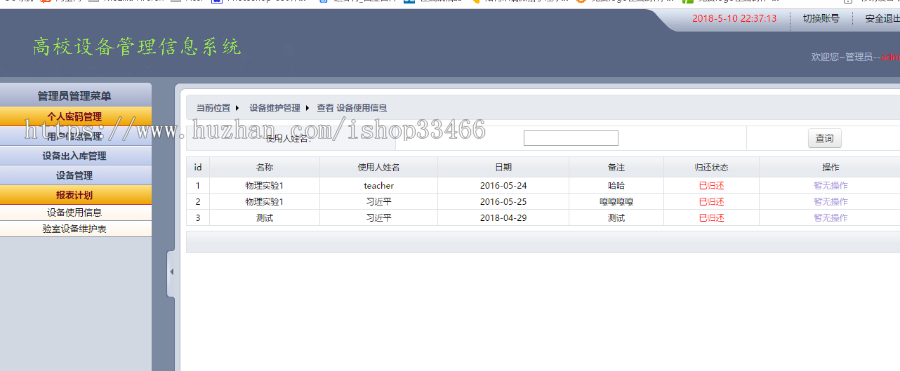Click 已归还 status in 2016-05-25 row

click(x=711, y=202)
